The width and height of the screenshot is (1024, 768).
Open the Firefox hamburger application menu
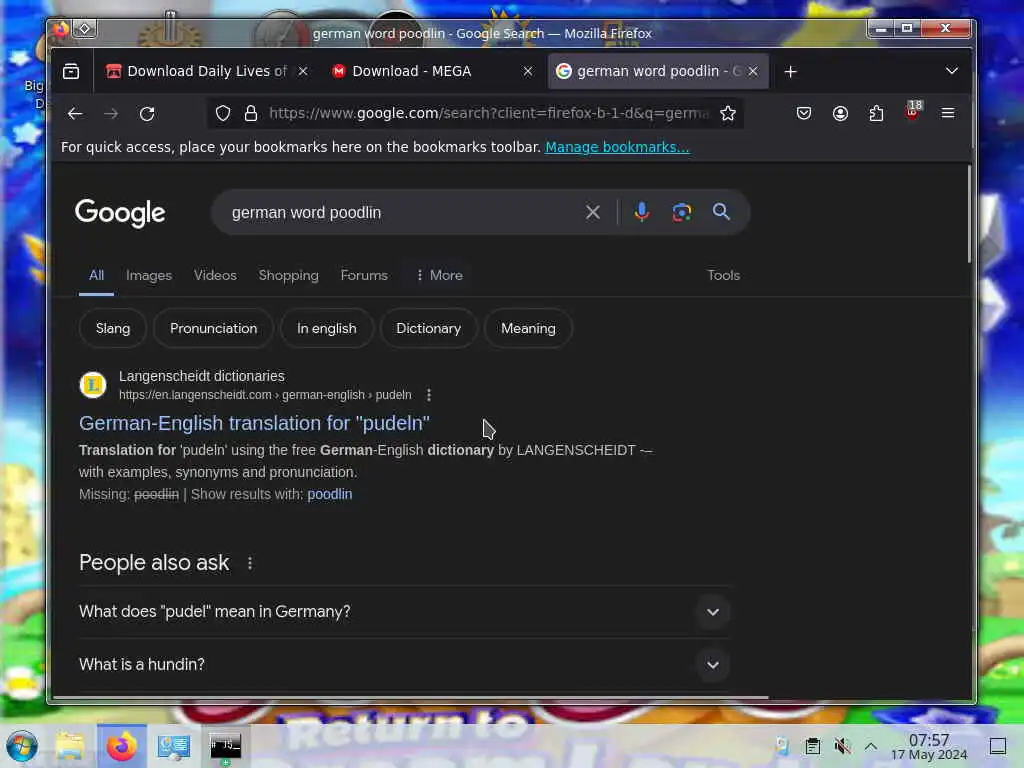(948, 114)
